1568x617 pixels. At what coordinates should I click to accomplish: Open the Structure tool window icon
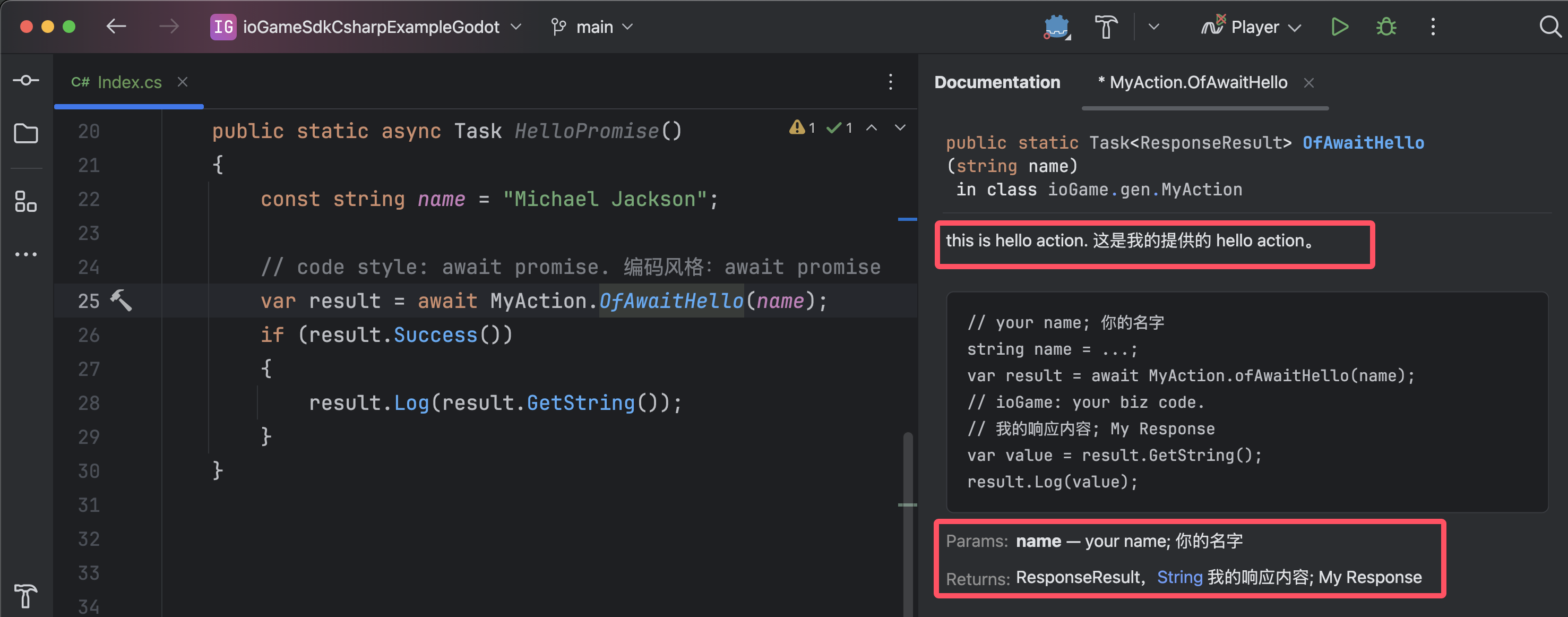point(25,202)
